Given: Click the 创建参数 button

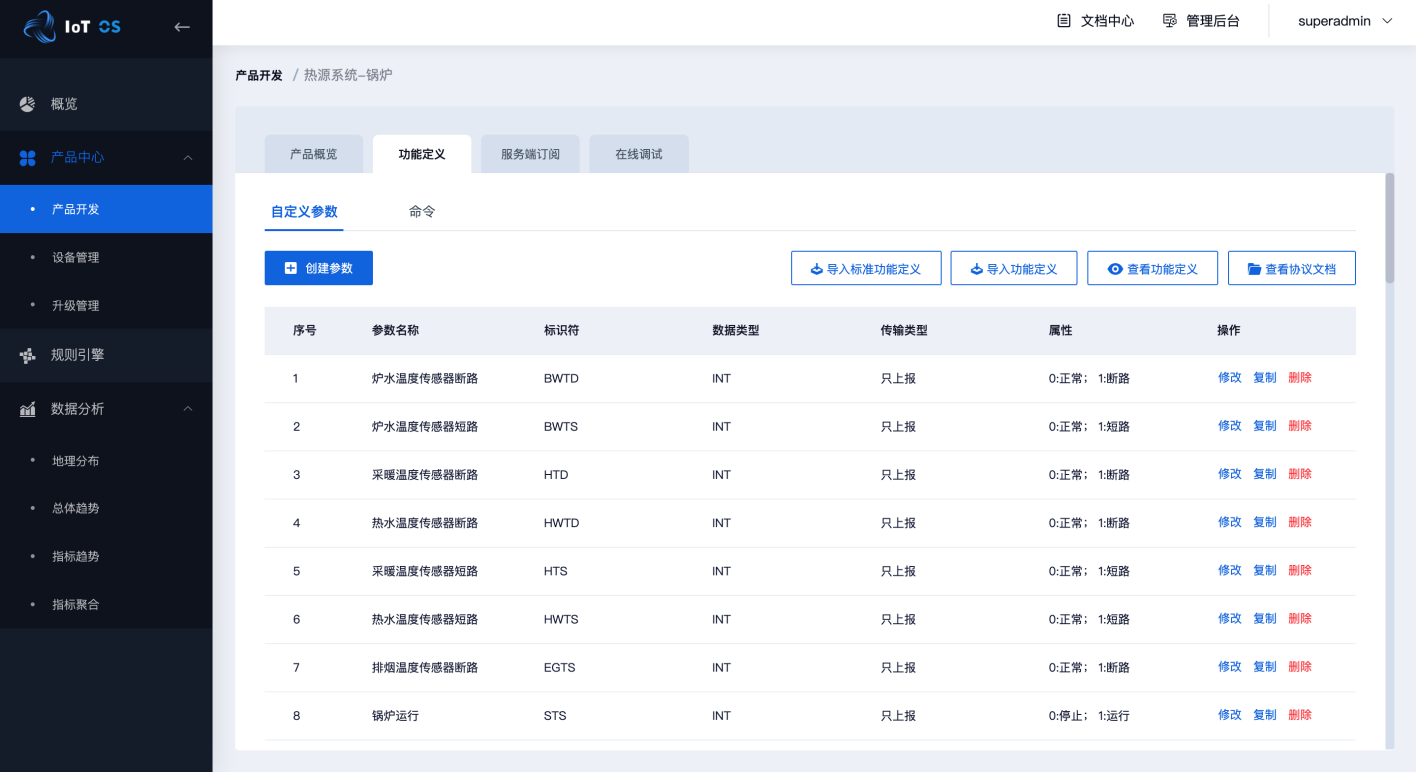Looking at the screenshot, I should 318,268.
